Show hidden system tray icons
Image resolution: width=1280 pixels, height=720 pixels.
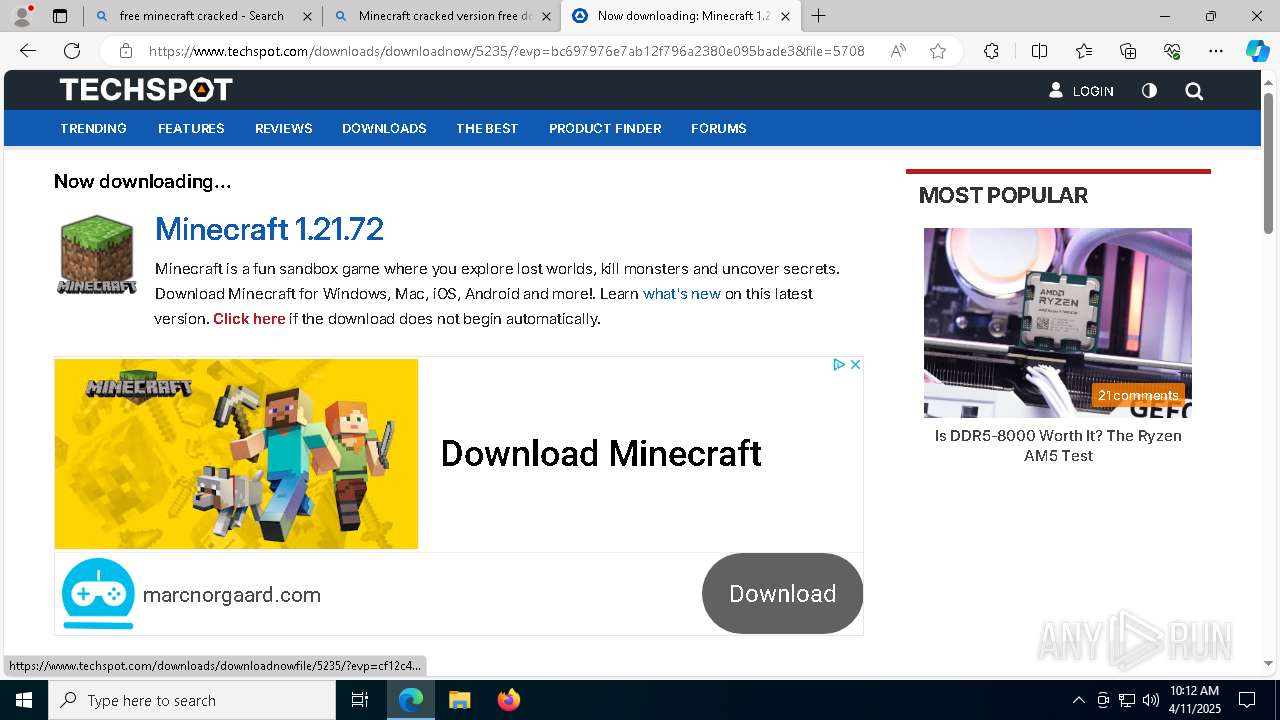(1078, 700)
